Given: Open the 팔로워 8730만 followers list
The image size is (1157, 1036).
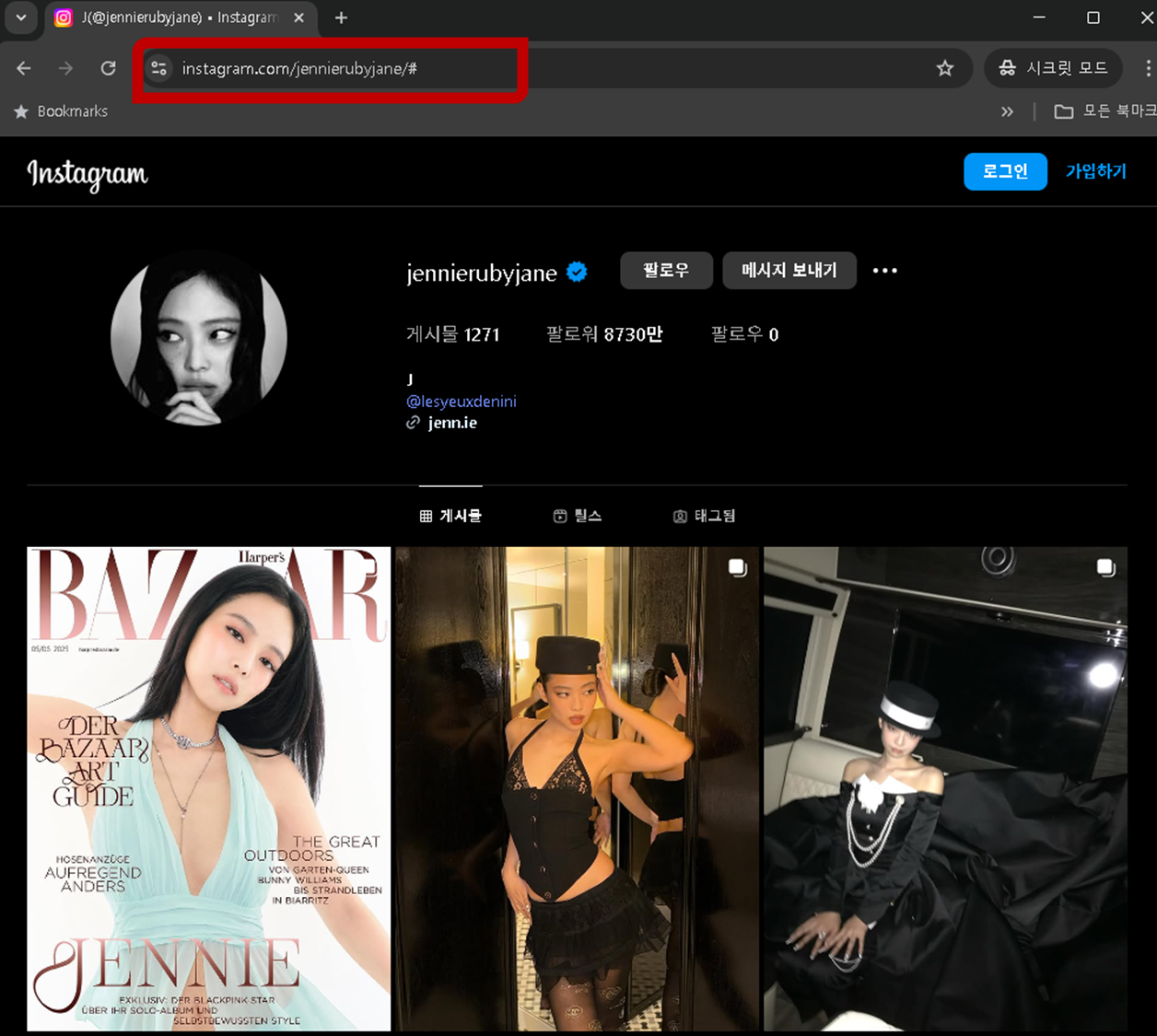Looking at the screenshot, I should pos(604,334).
